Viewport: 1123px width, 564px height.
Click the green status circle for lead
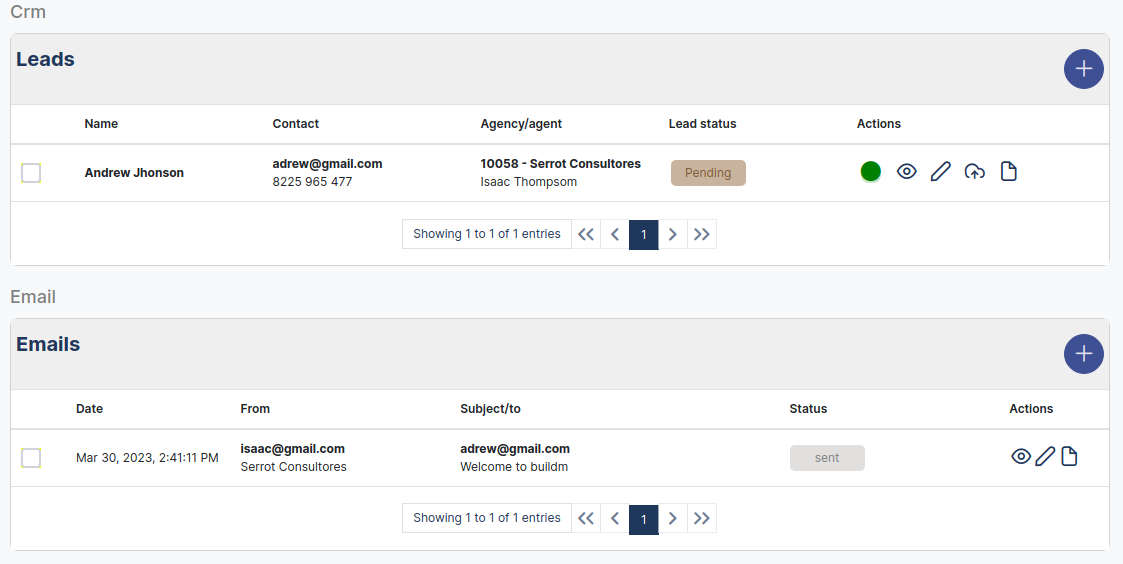pos(871,172)
